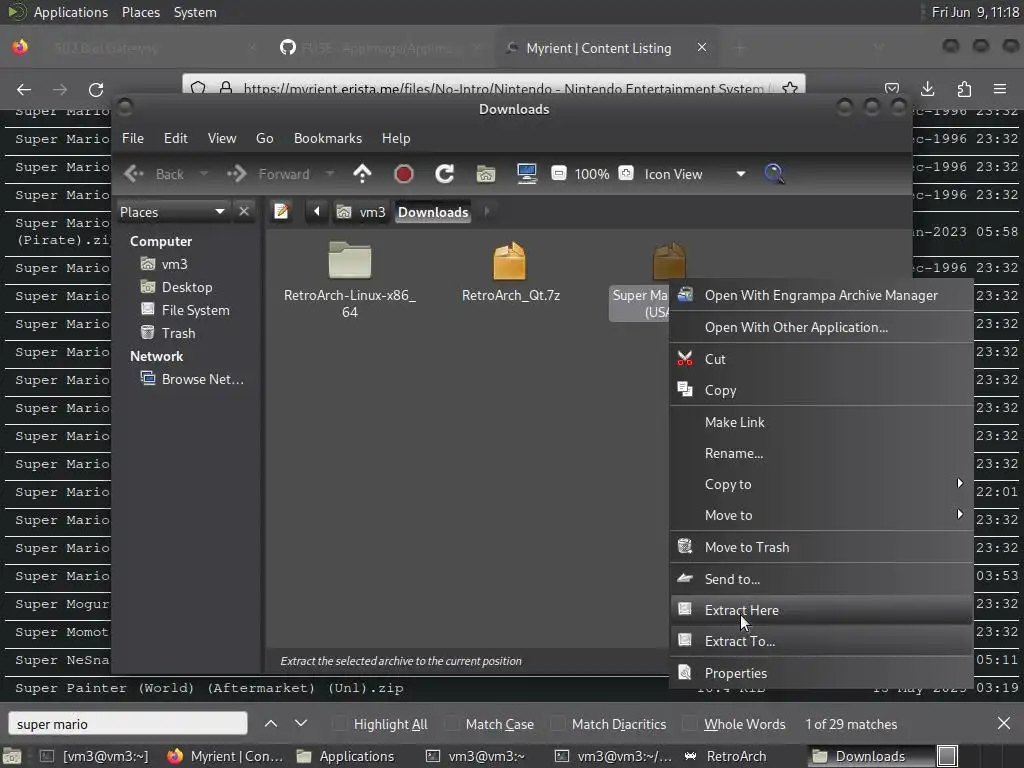Select vm3 in the path bar
The height and width of the screenshot is (768, 1024).
(x=361, y=212)
